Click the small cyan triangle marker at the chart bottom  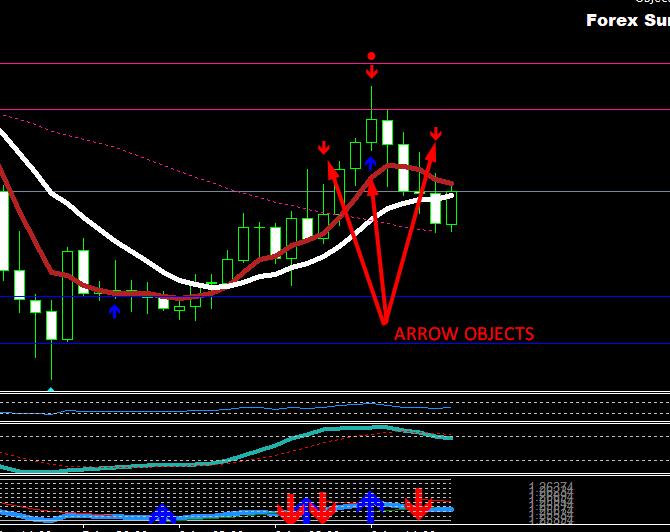coord(51,389)
